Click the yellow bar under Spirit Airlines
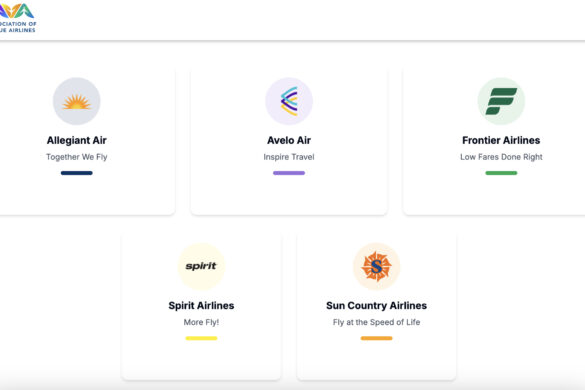Image resolution: width=585 pixels, height=390 pixels. 201,338
